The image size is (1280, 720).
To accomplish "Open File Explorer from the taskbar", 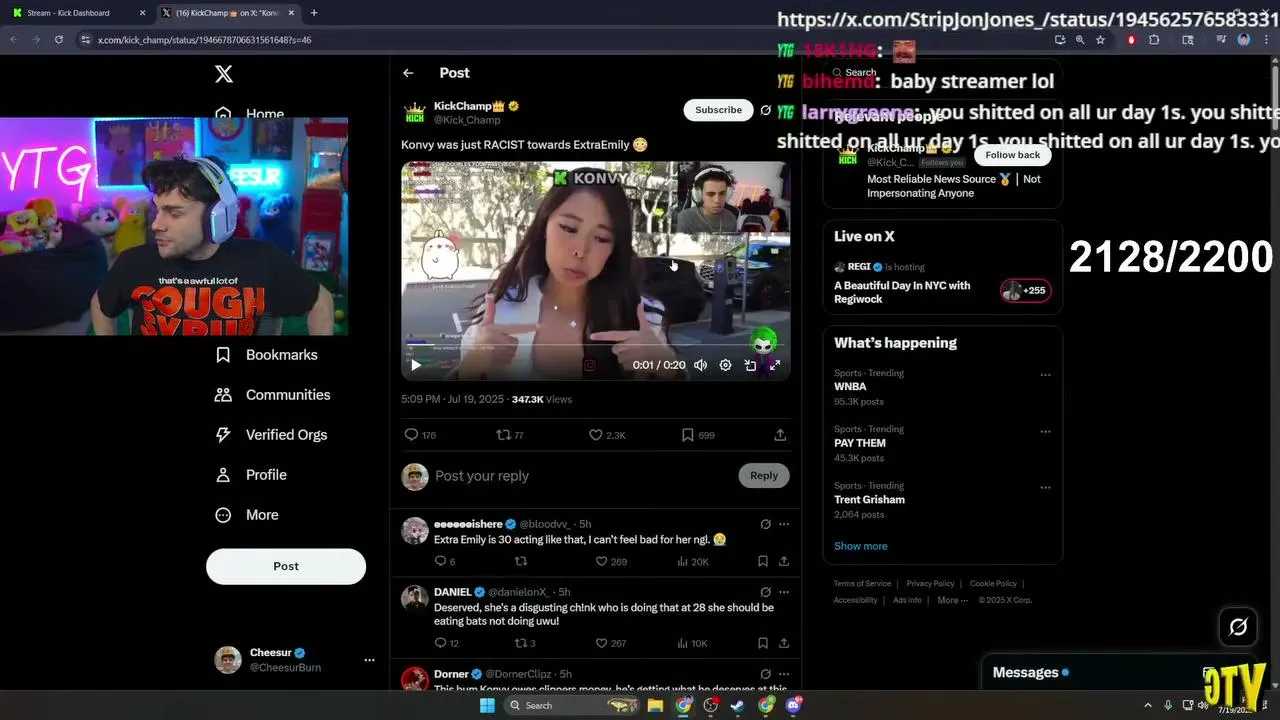I will pos(655,705).
